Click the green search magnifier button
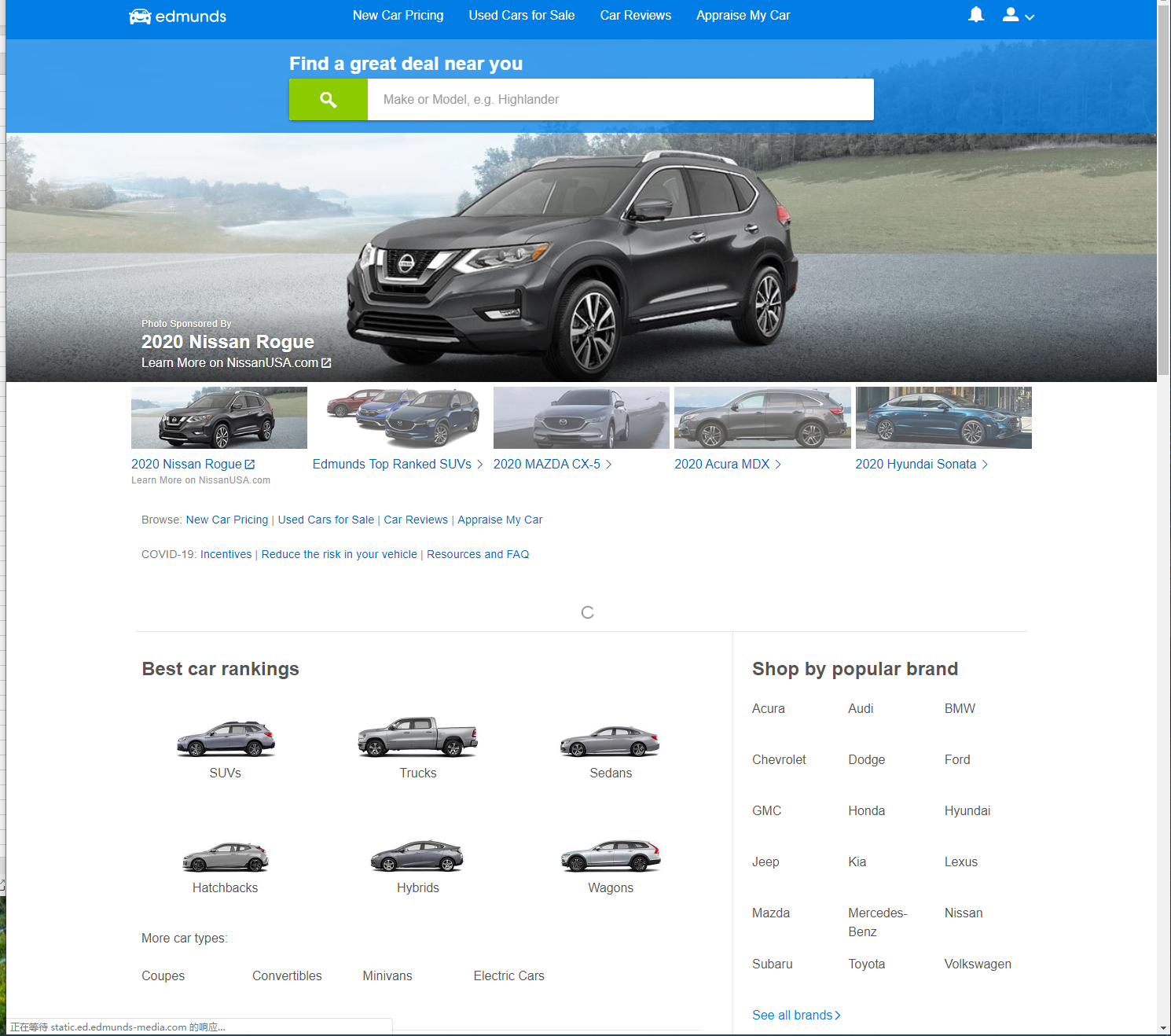 pos(329,100)
